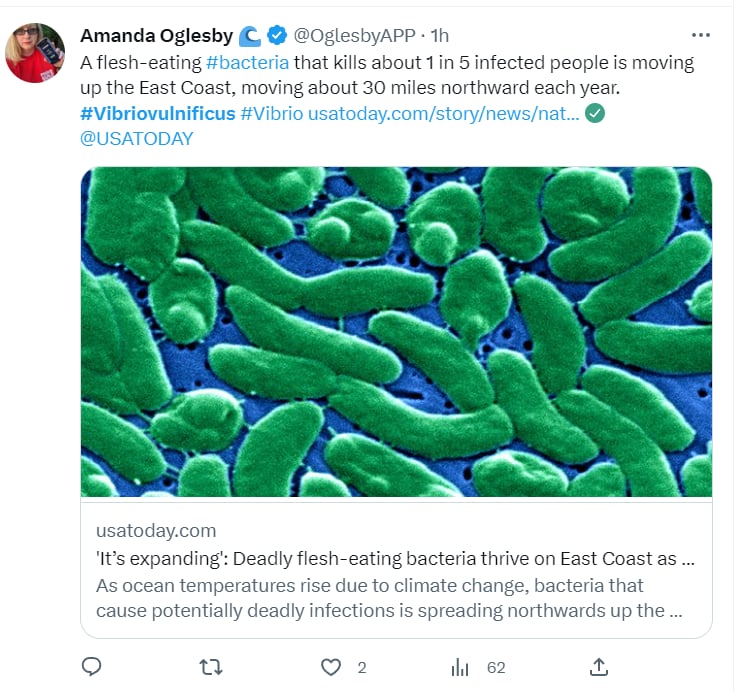Like the tweet with heart icon
Viewport: 737px width, 692px height.
point(331,667)
